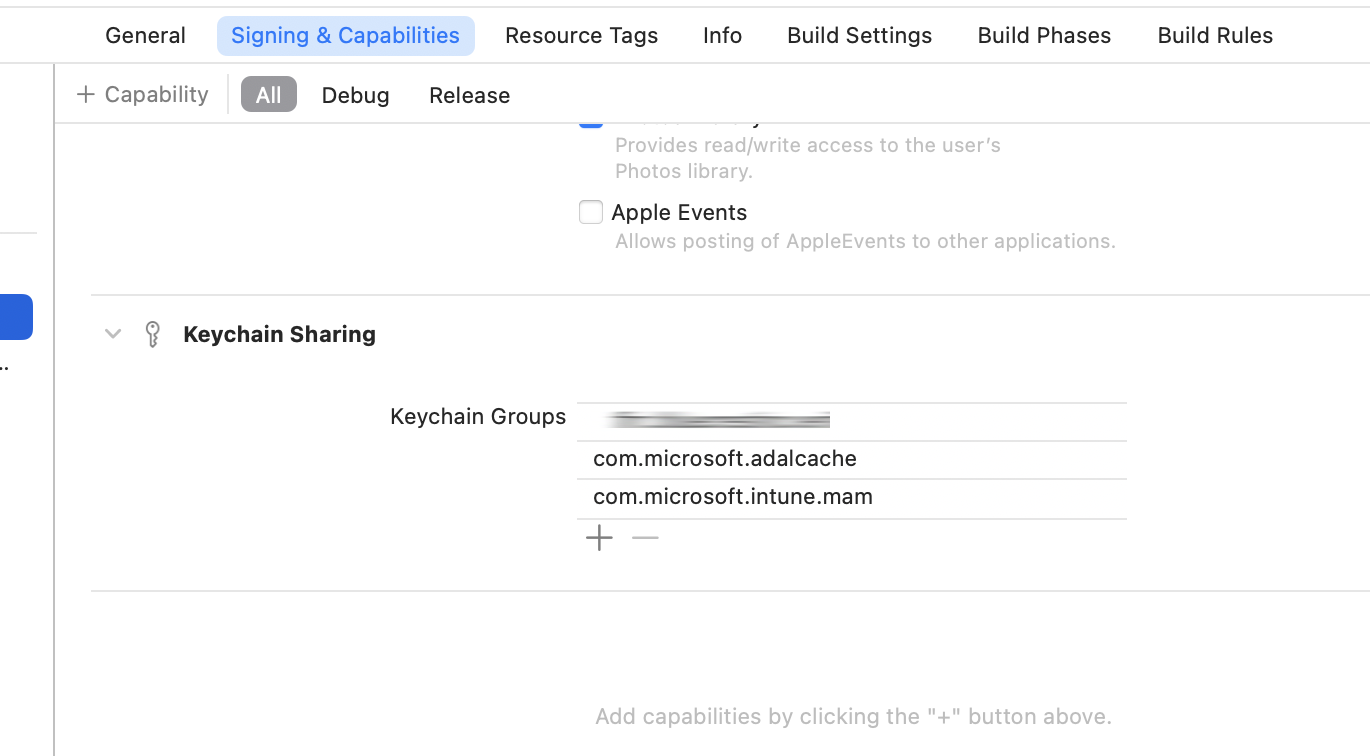Open the Capability library
This screenshot has height=756, width=1370.
143,93
